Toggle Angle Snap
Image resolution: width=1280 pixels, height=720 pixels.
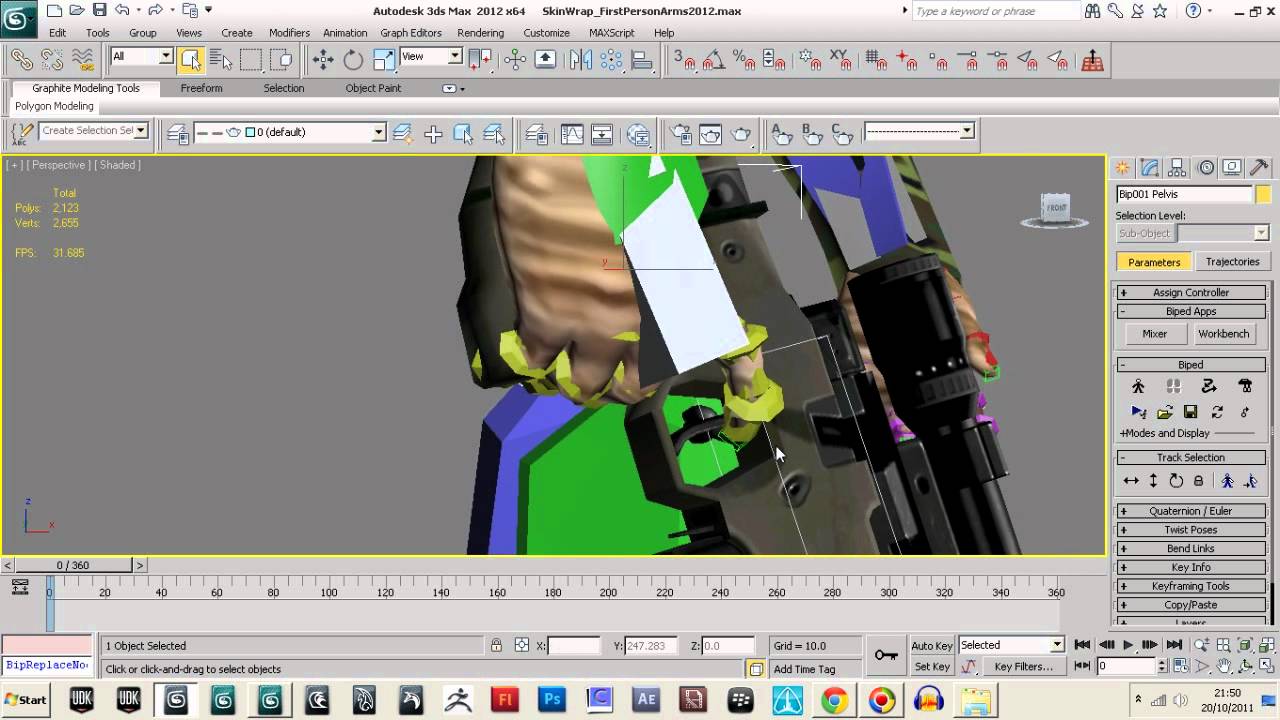(713, 60)
